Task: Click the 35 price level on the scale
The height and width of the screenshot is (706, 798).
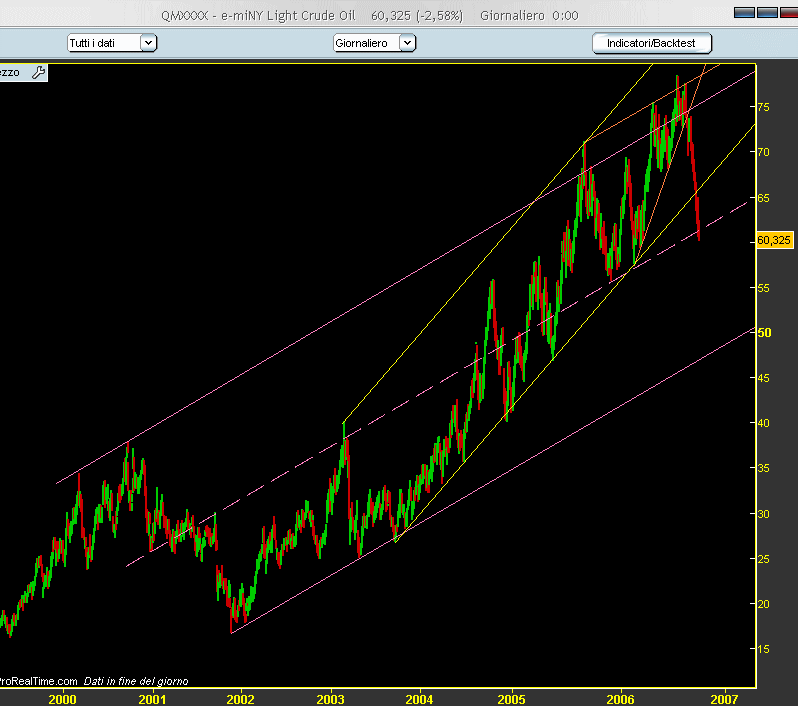Action: pyautogui.click(x=763, y=468)
